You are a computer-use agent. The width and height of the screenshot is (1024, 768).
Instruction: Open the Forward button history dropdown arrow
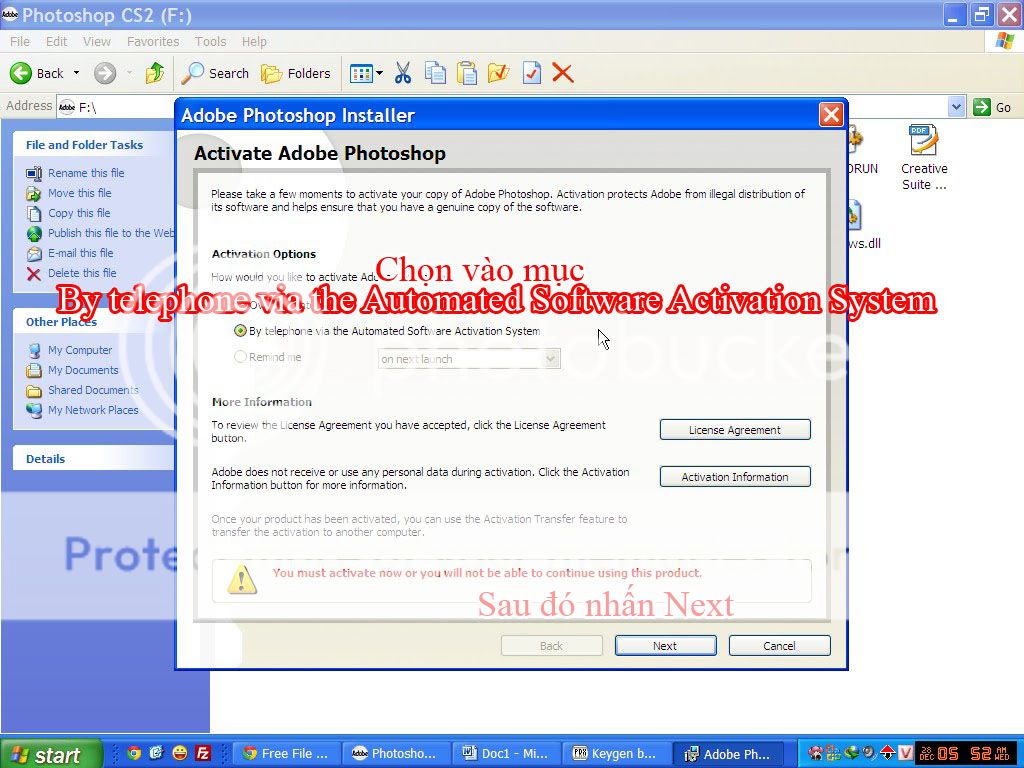[x=129, y=73]
